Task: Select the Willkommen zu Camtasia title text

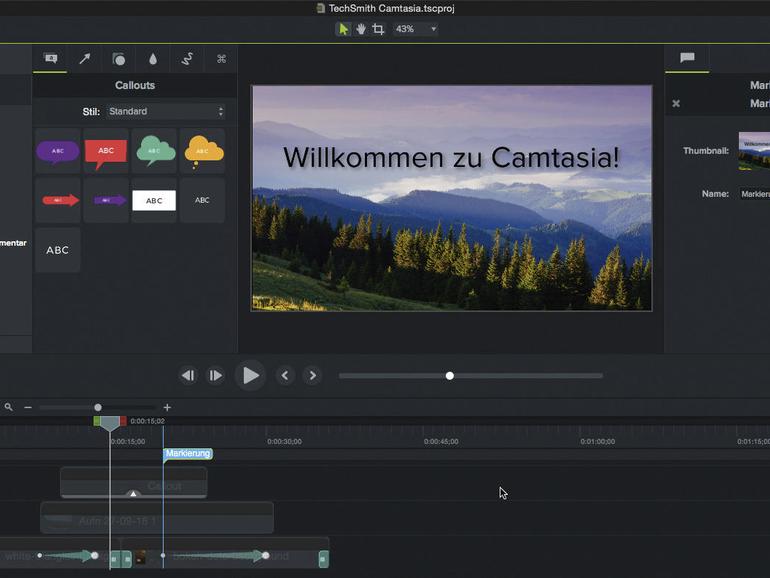Action: [x=451, y=158]
